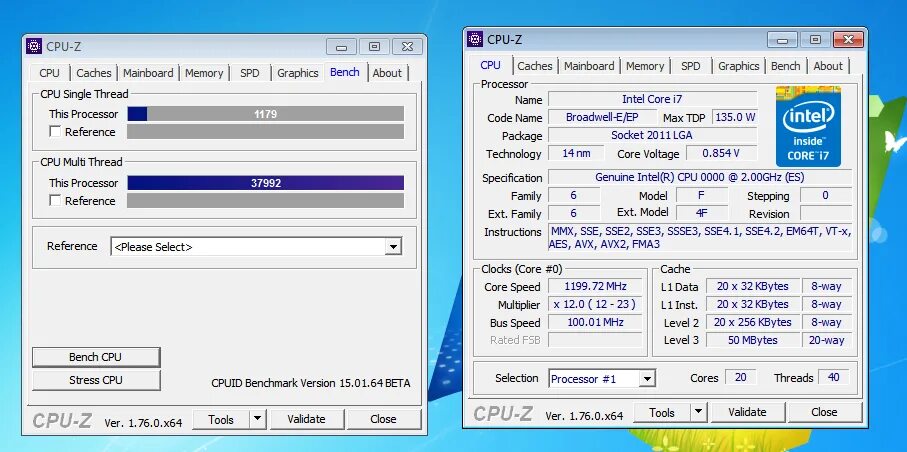Open the Tools arrow menu in the Bench window
This screenshot has width=907, height=452.
tap(257, 419)
